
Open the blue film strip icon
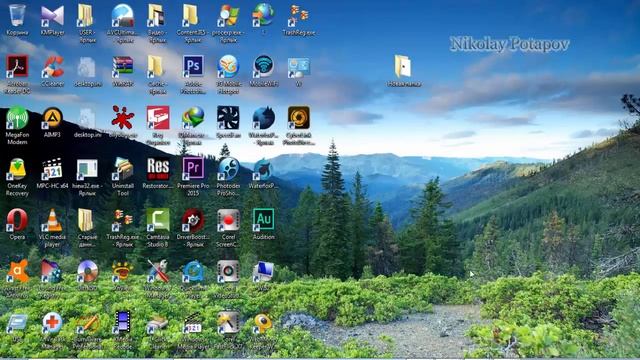[x=122, y=322]
